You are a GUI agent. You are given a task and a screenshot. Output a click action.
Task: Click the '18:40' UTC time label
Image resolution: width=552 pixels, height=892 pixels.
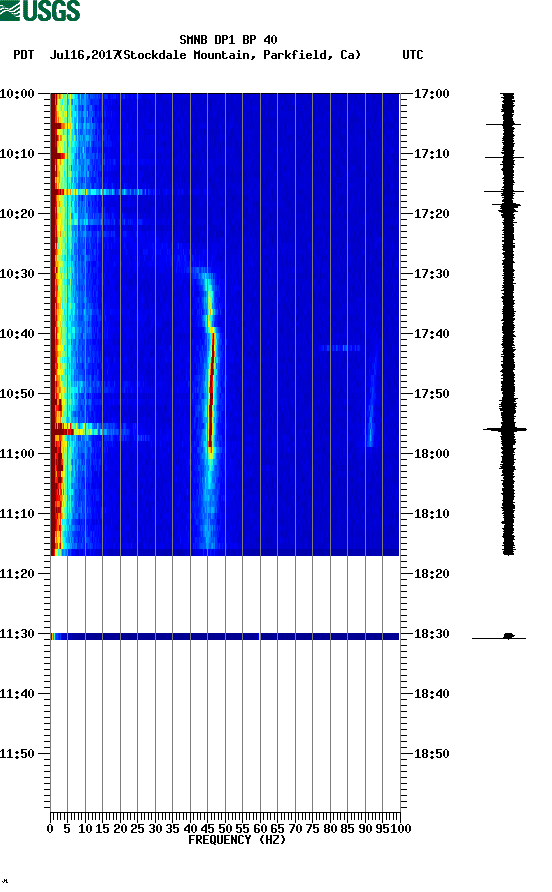431,693
